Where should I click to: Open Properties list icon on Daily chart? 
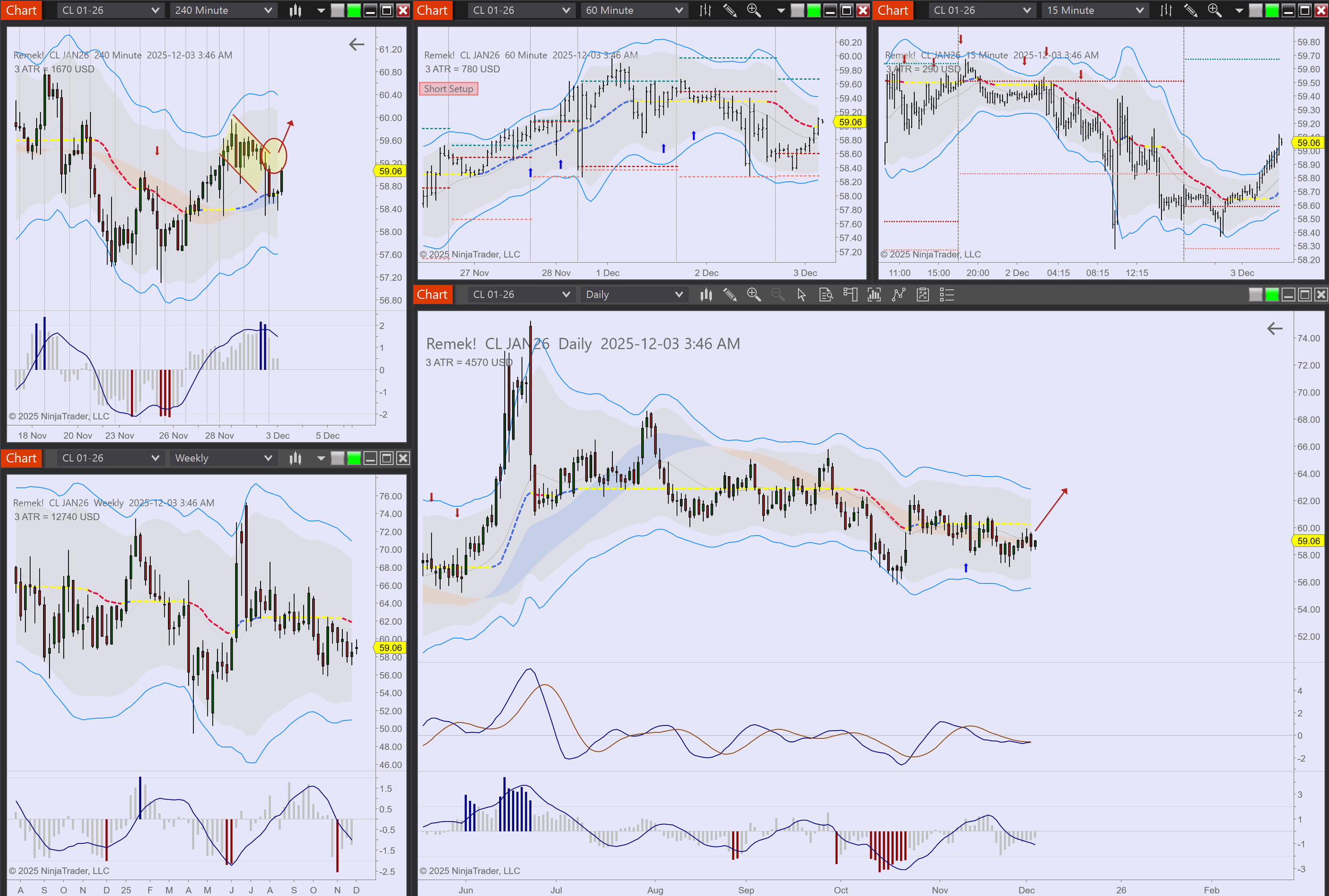[x=947, y=295]
